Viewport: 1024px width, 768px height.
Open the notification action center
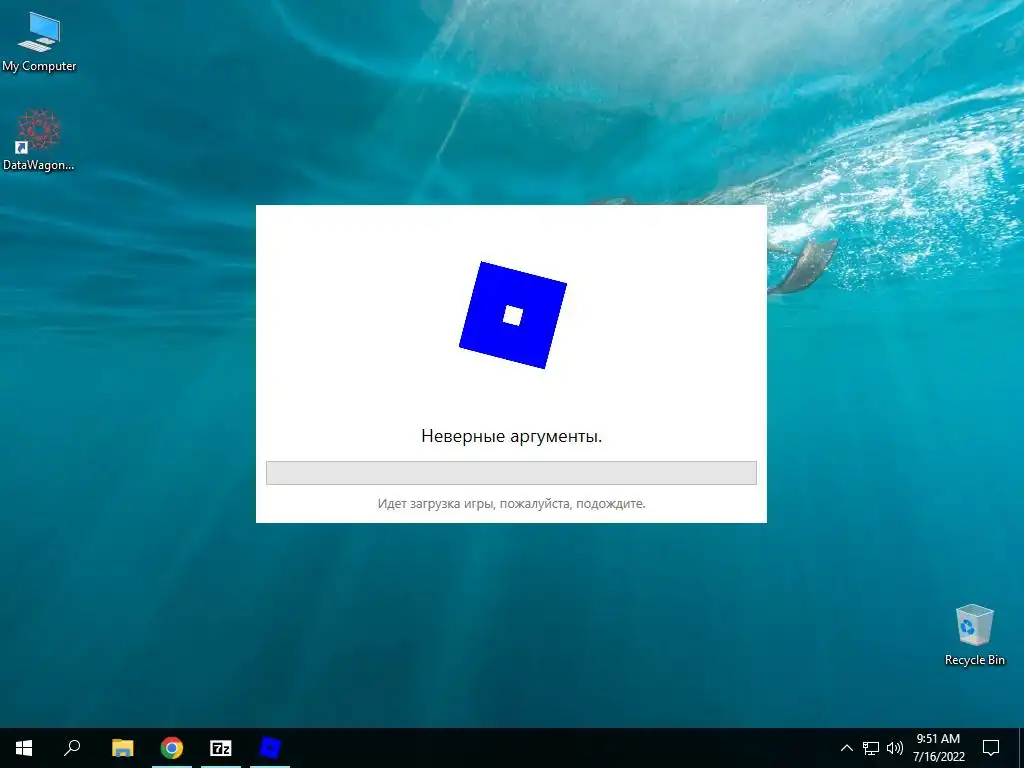point(991,748)
